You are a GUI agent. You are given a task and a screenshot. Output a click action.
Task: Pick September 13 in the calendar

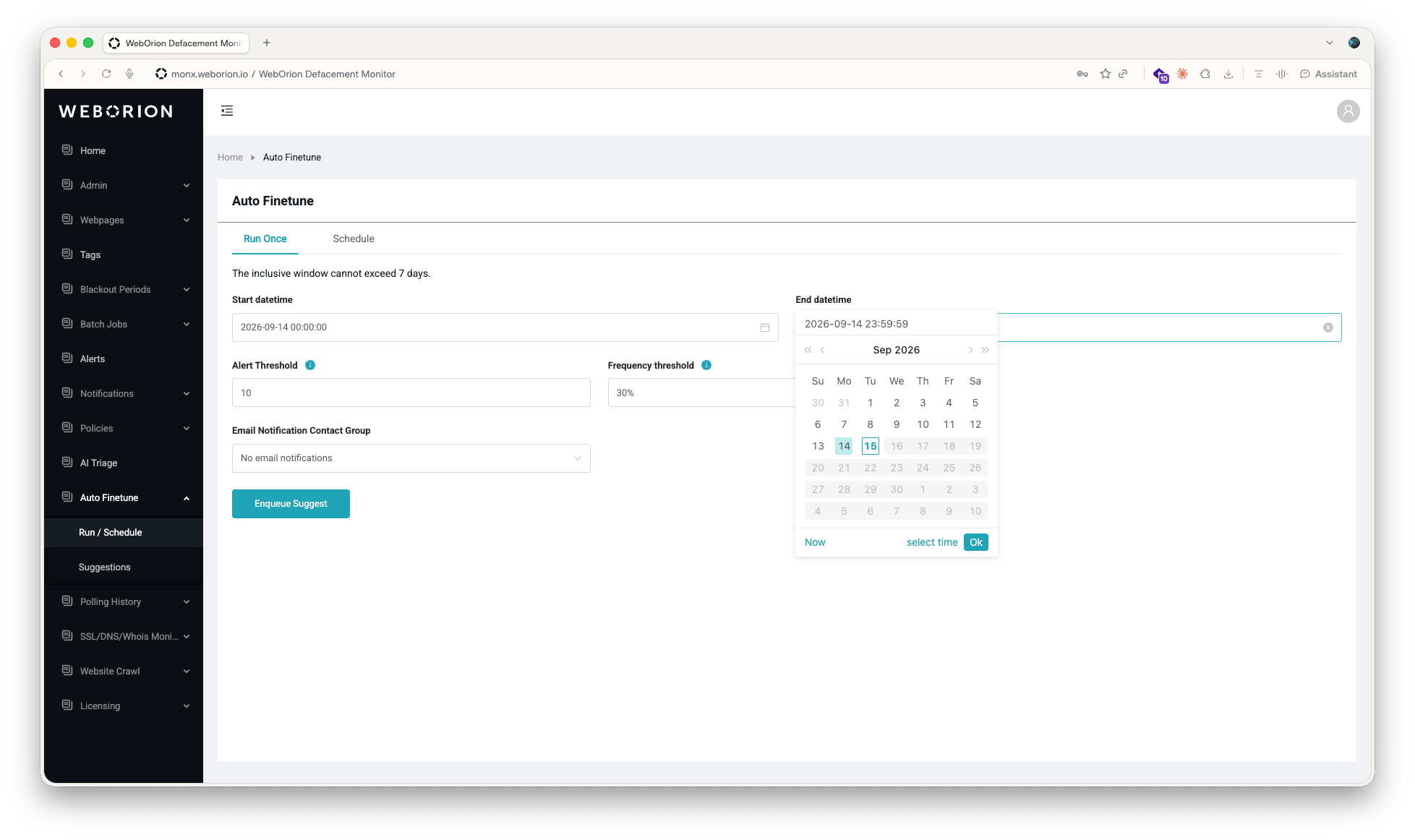818,446
